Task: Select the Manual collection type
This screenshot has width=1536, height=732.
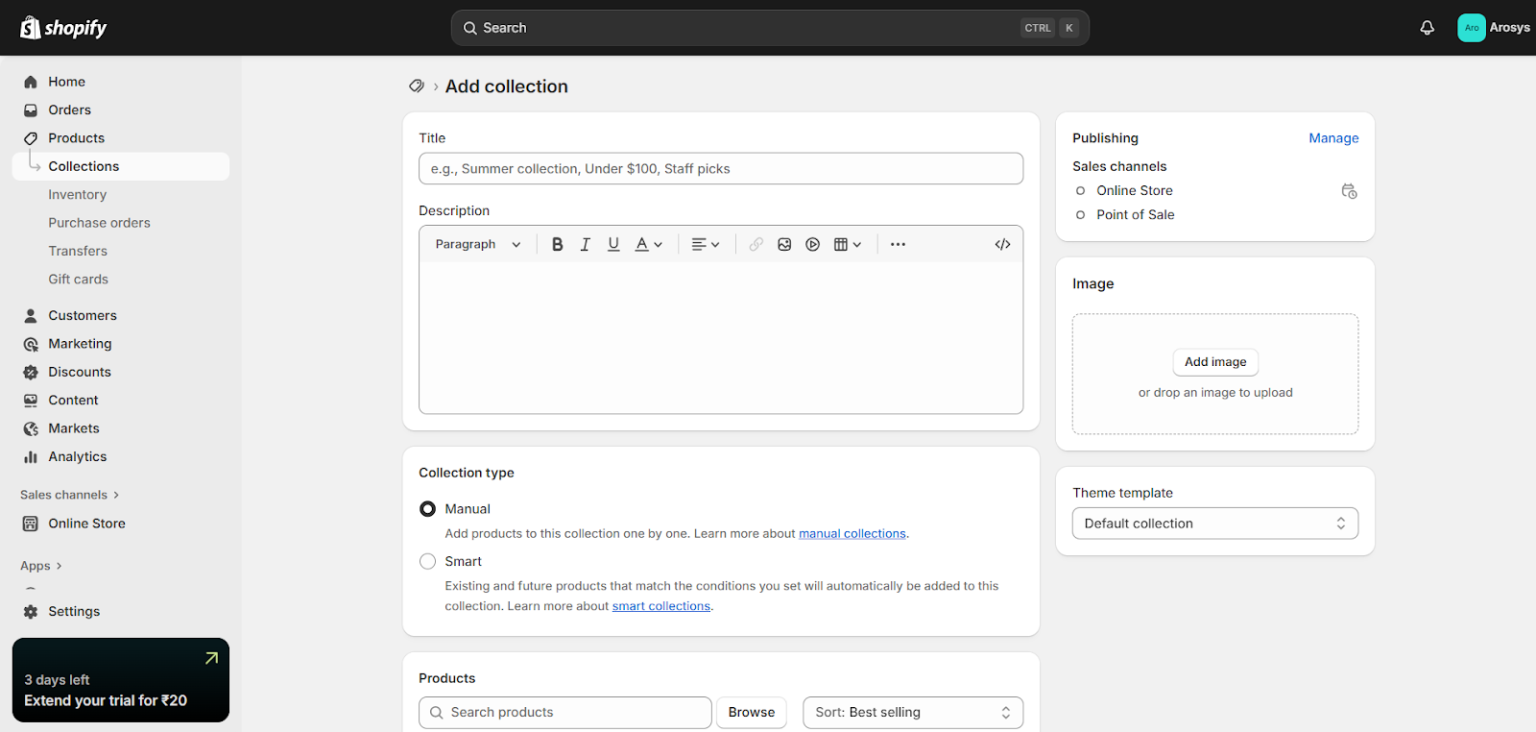Action: click(428, 509)
